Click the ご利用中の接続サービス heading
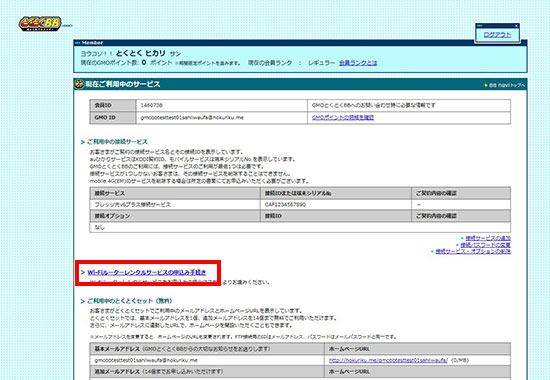The width and height of the screenshot is (550, 380). click(117, 142)
